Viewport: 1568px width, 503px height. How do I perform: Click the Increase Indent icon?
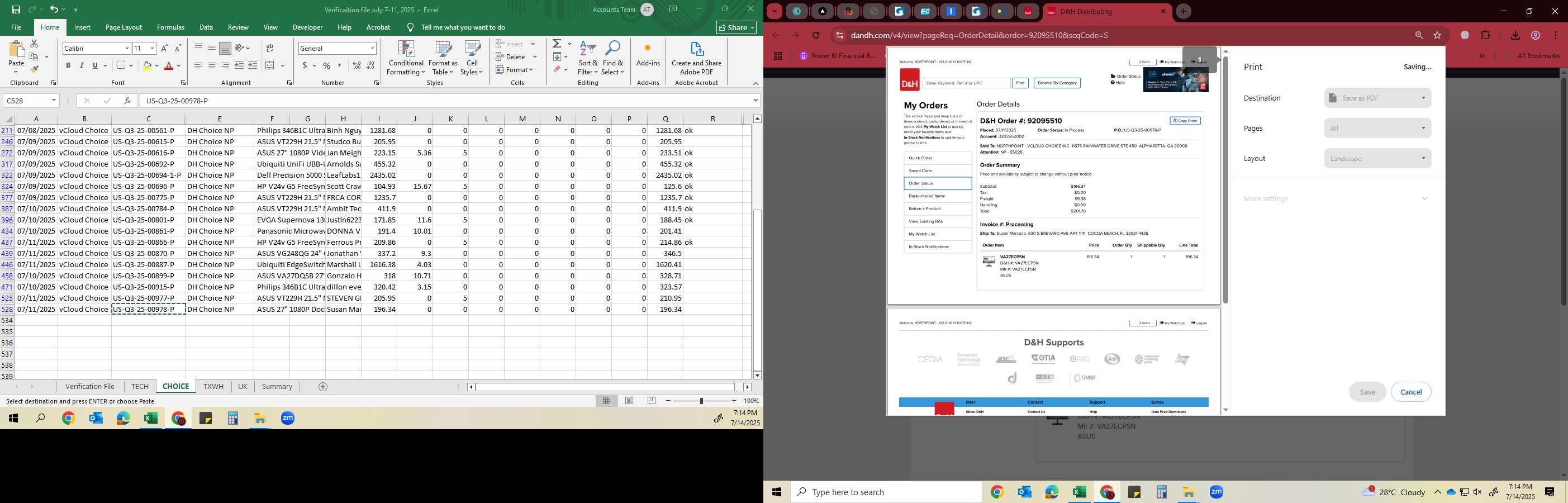253,66
